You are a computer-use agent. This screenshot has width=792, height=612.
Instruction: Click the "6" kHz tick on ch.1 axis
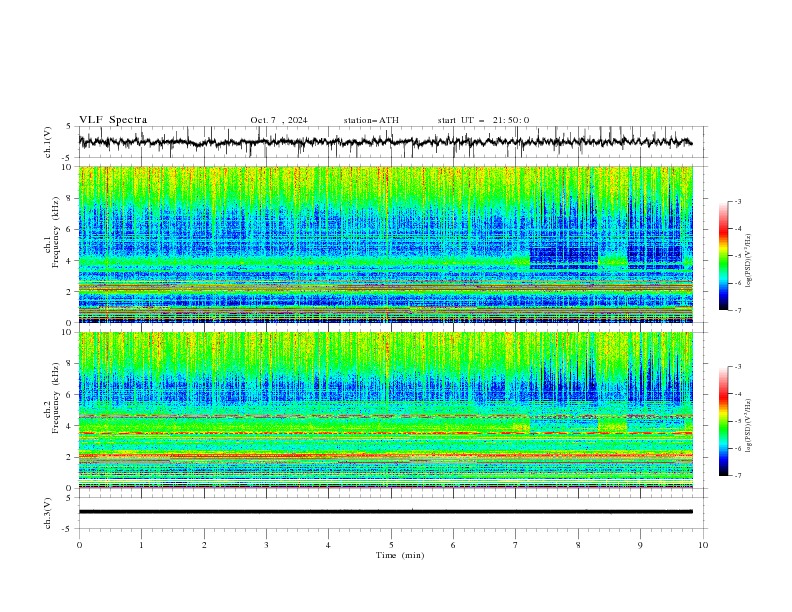(71, 230)
